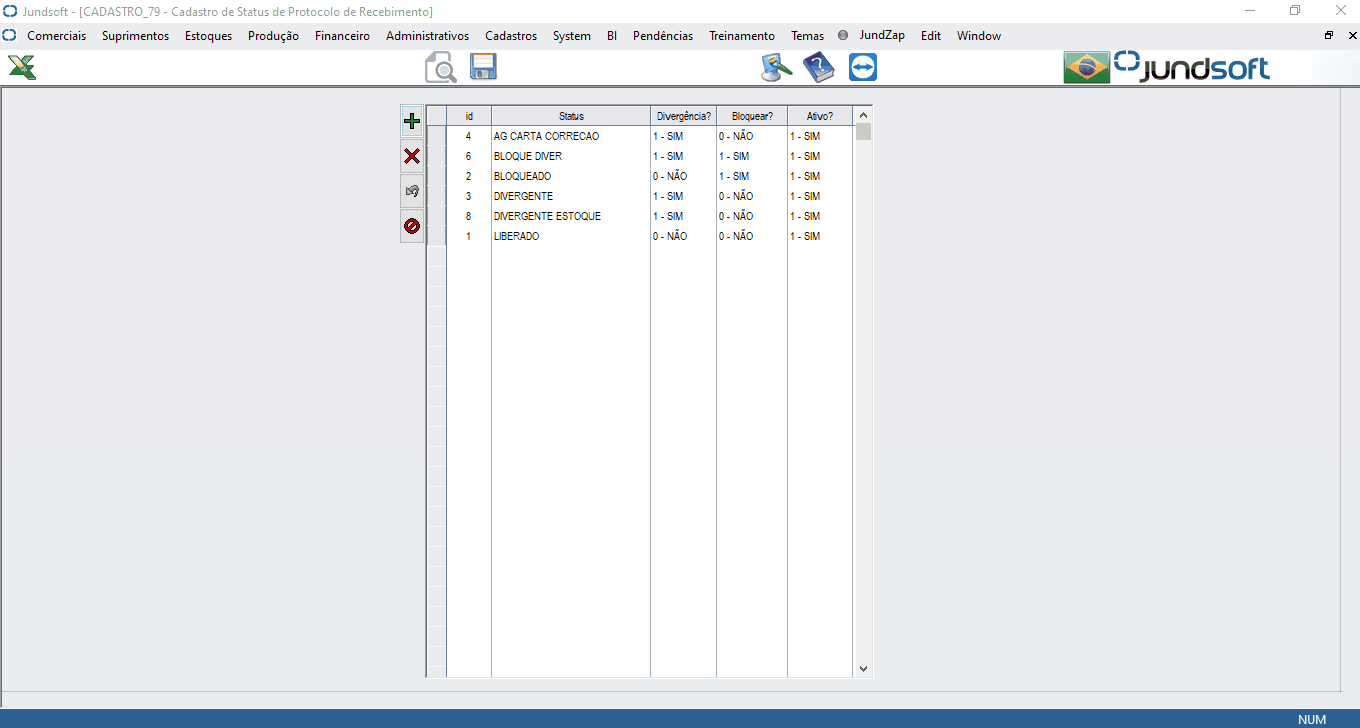Click the red cancel circle icon
This screenshot has height=728, width=1360.
[411, 226]
